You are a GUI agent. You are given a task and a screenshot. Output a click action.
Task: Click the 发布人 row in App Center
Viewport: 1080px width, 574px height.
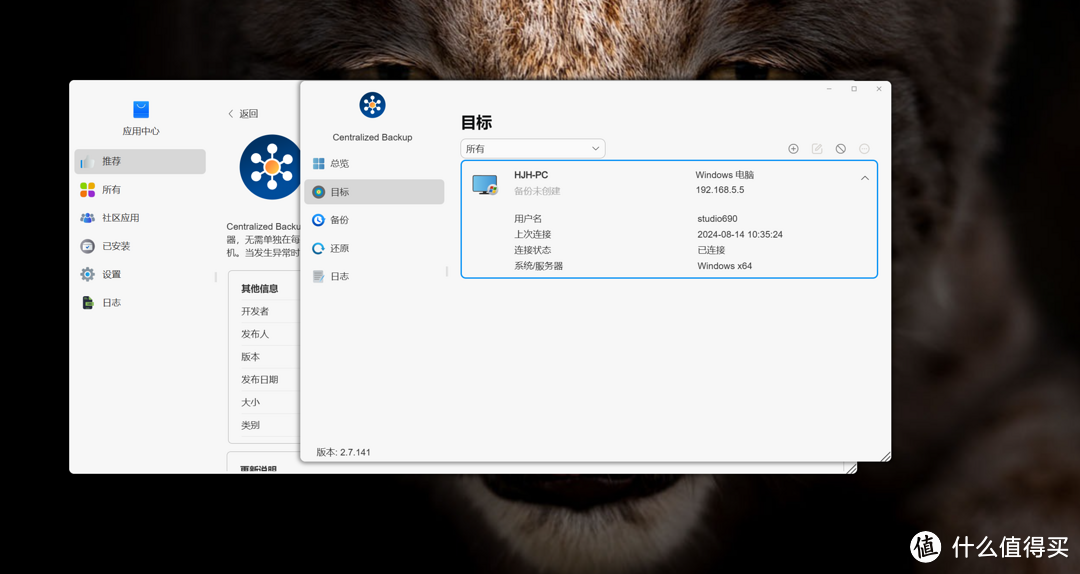269,334
